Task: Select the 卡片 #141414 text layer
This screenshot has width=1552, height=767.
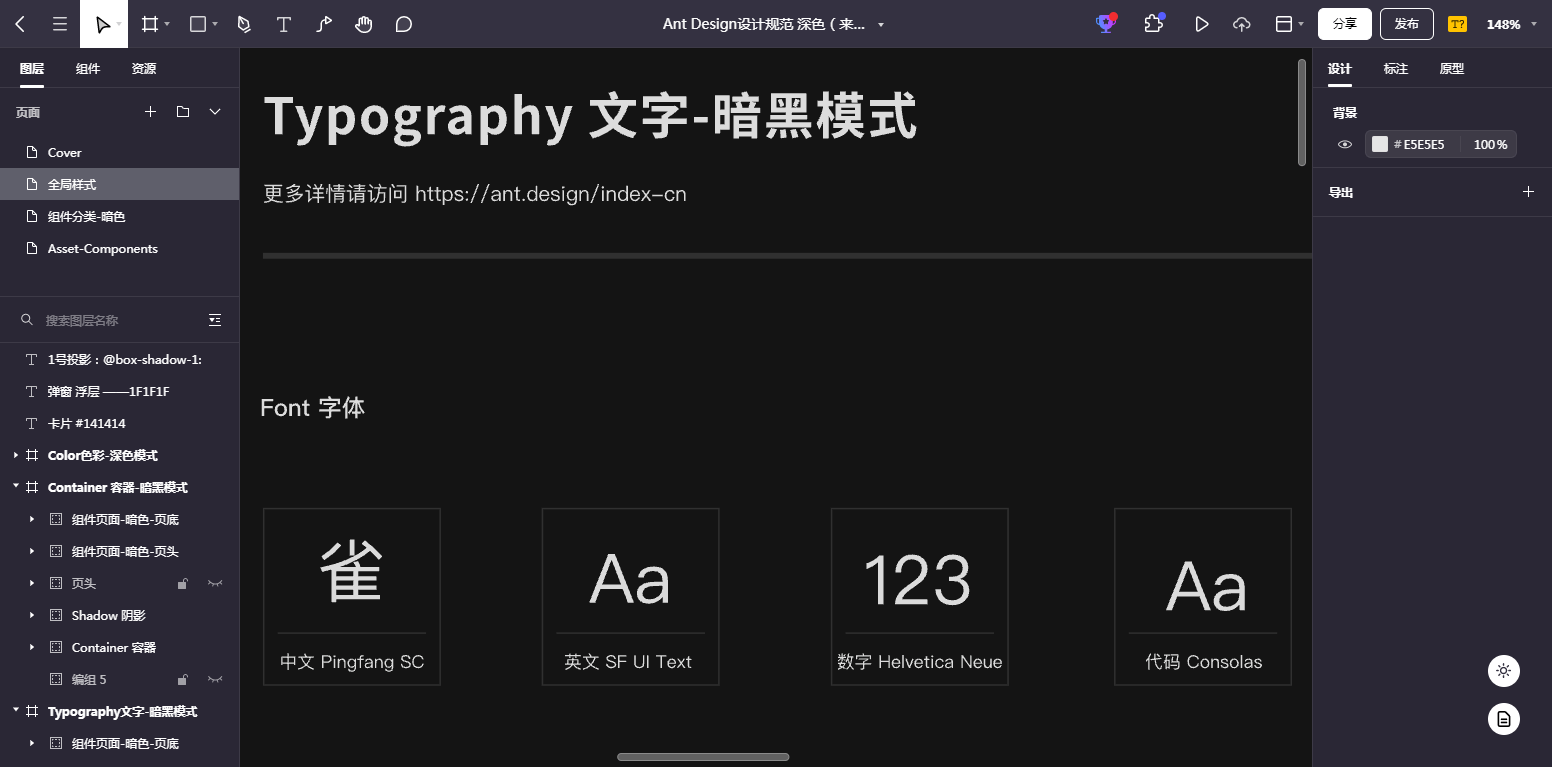Action: click(119, 423)
